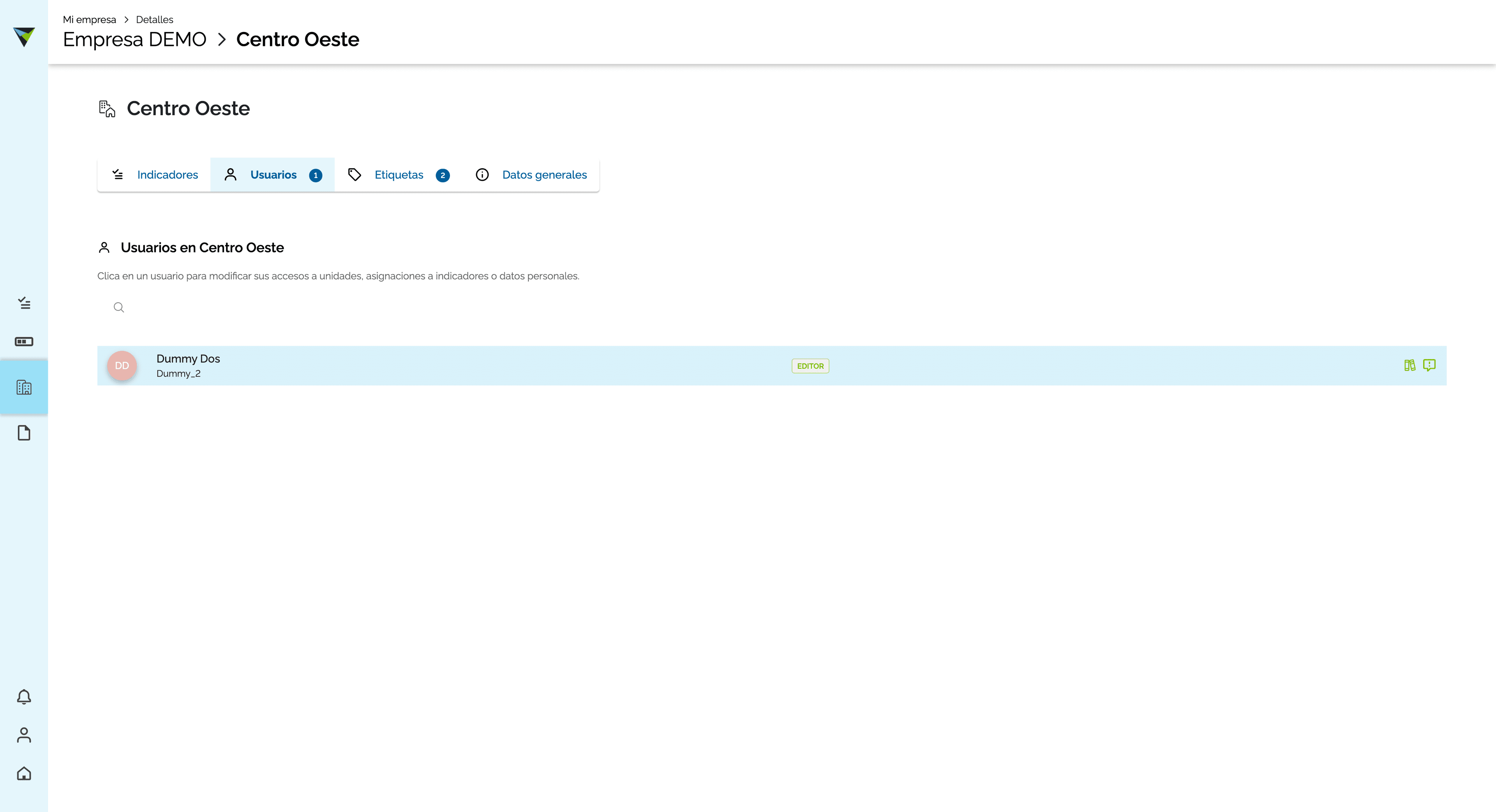This screenshot has width=1496, height=812.
Task: Open the Dummy Dos user row
Action: click(x=772, y=366)
